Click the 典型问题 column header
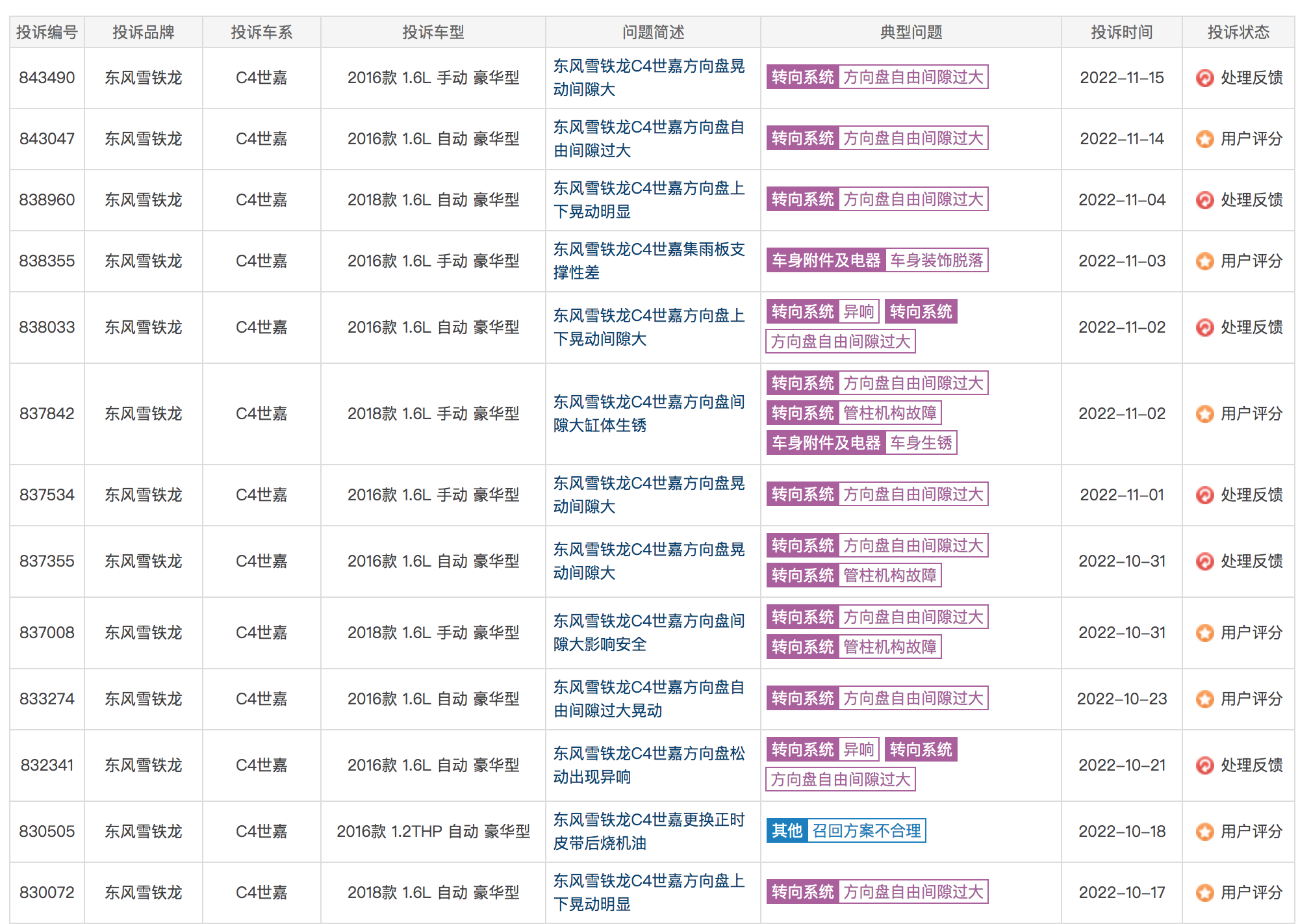Screen dimensions: 1311x924 (x=911, y=32)
